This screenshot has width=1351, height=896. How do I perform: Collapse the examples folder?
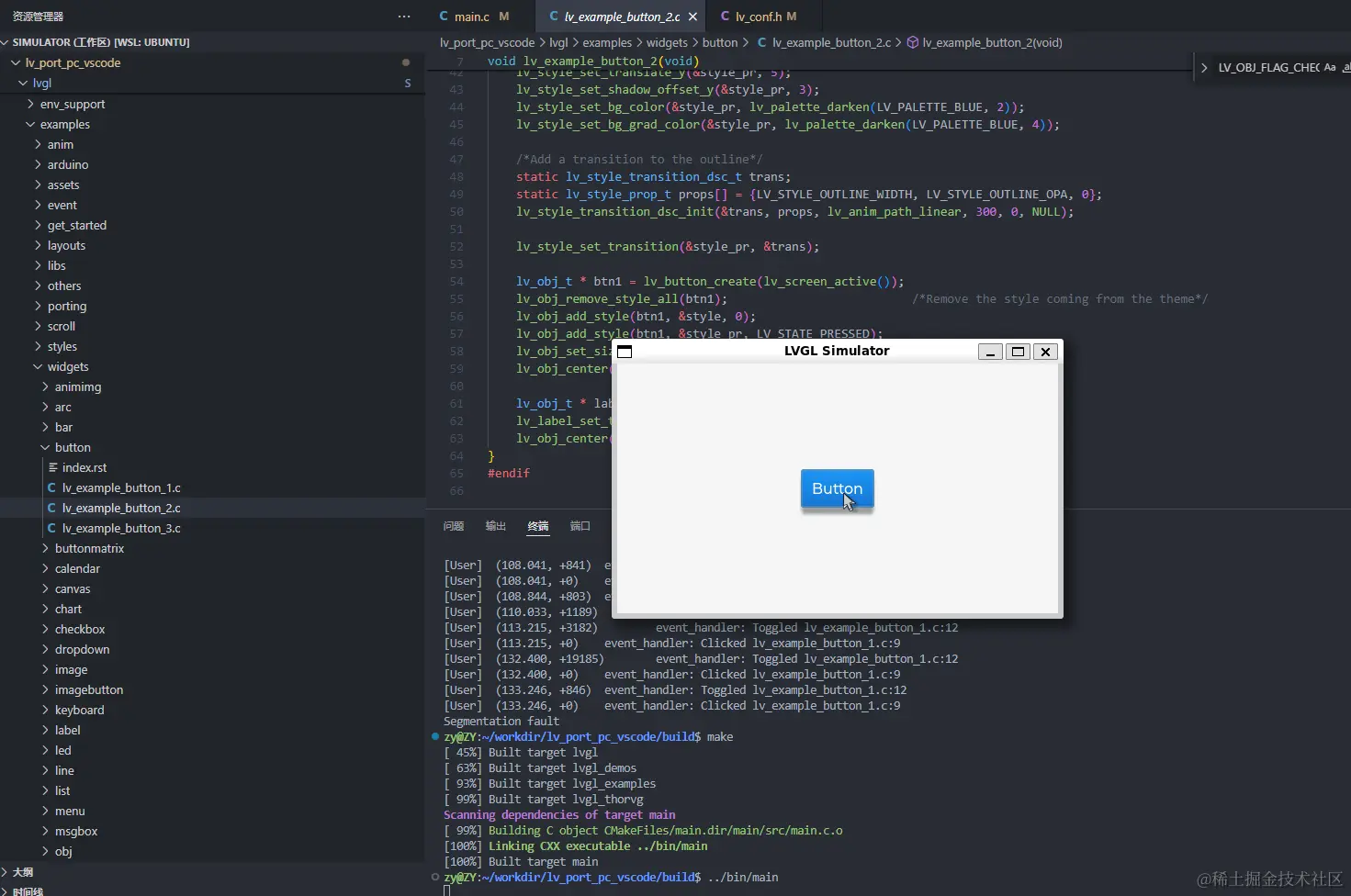tap(30, 124)
